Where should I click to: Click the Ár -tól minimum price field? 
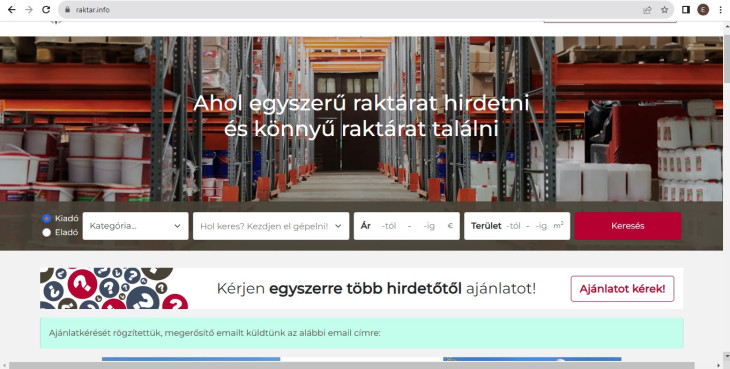pos(389,226)
